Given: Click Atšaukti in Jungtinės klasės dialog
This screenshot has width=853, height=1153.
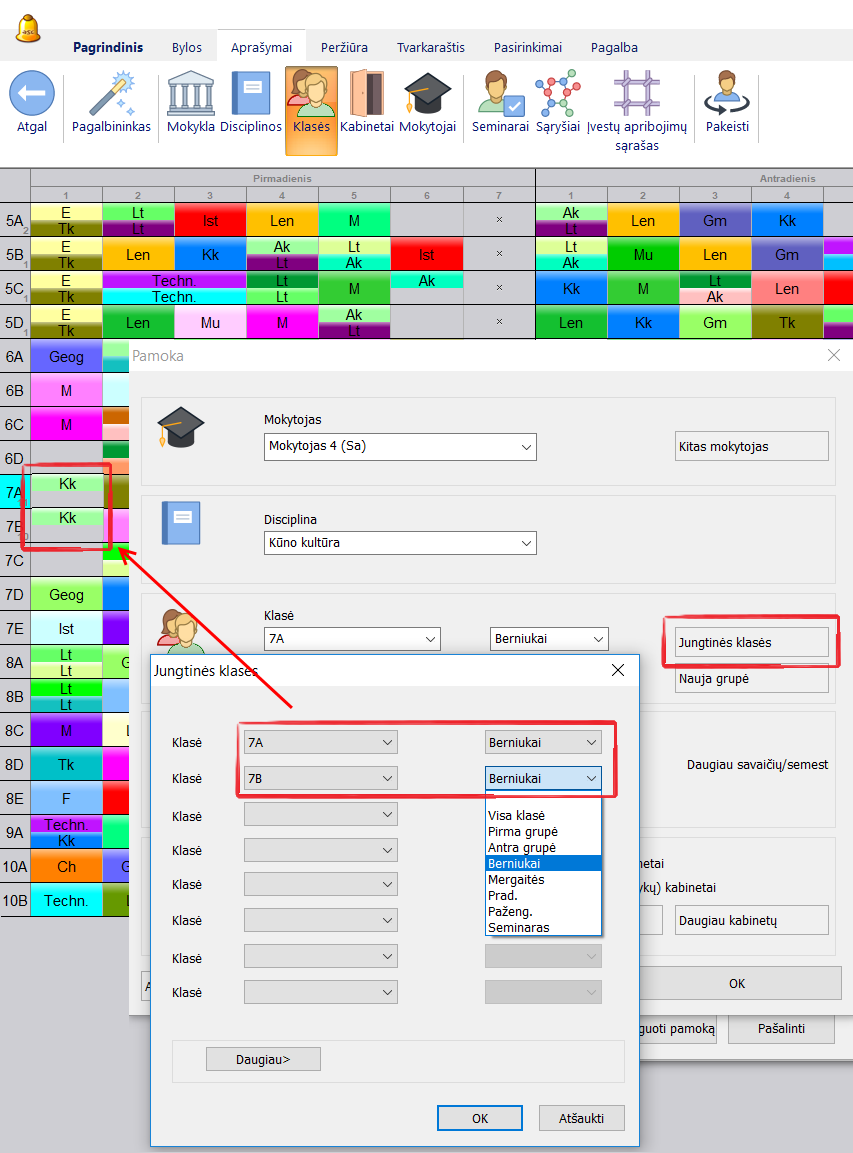Looking at the screenshot, I should pyautogui.click(x=581, y=1118).
